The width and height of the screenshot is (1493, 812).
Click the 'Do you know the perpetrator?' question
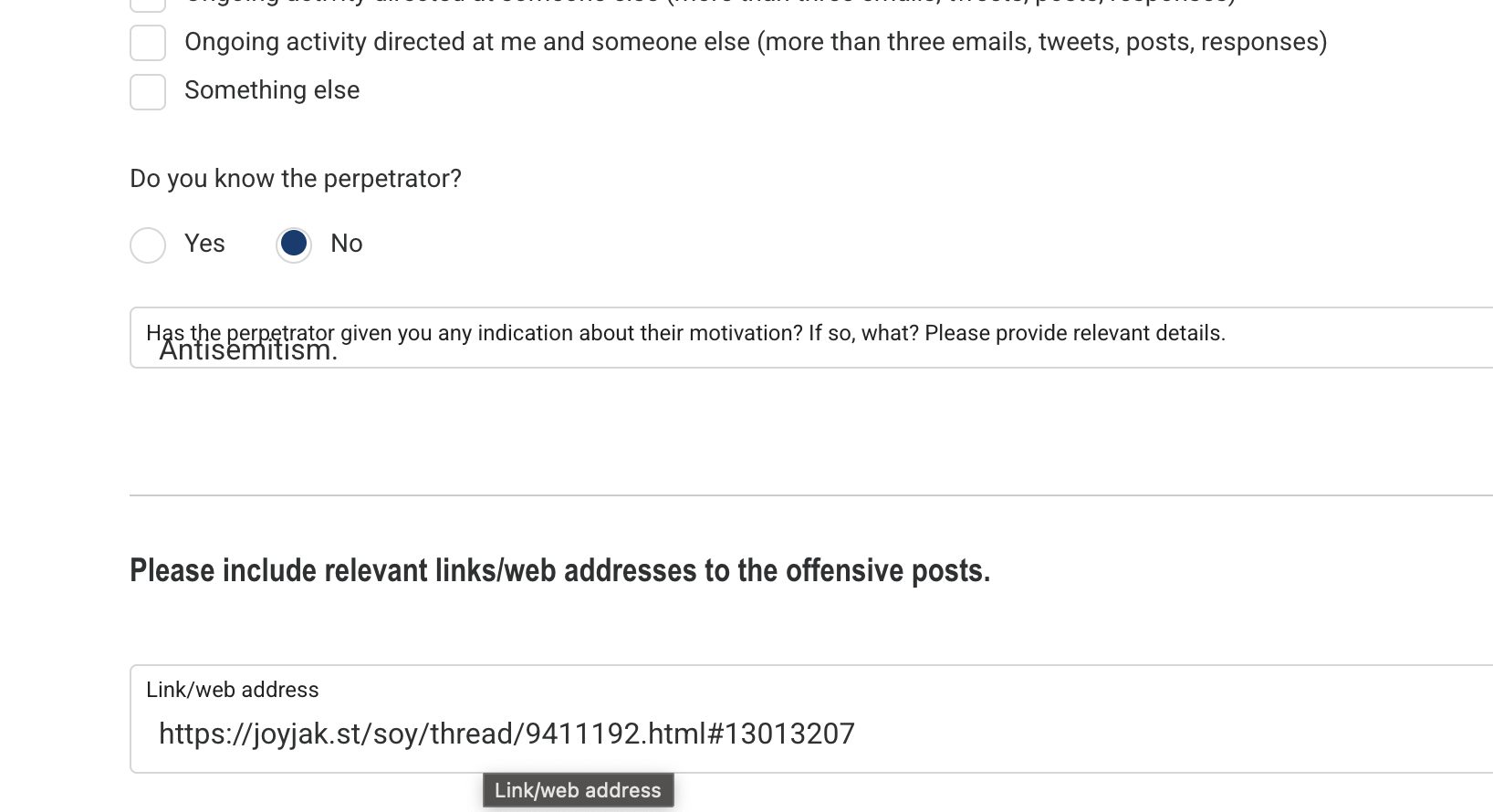coord(296,179)
